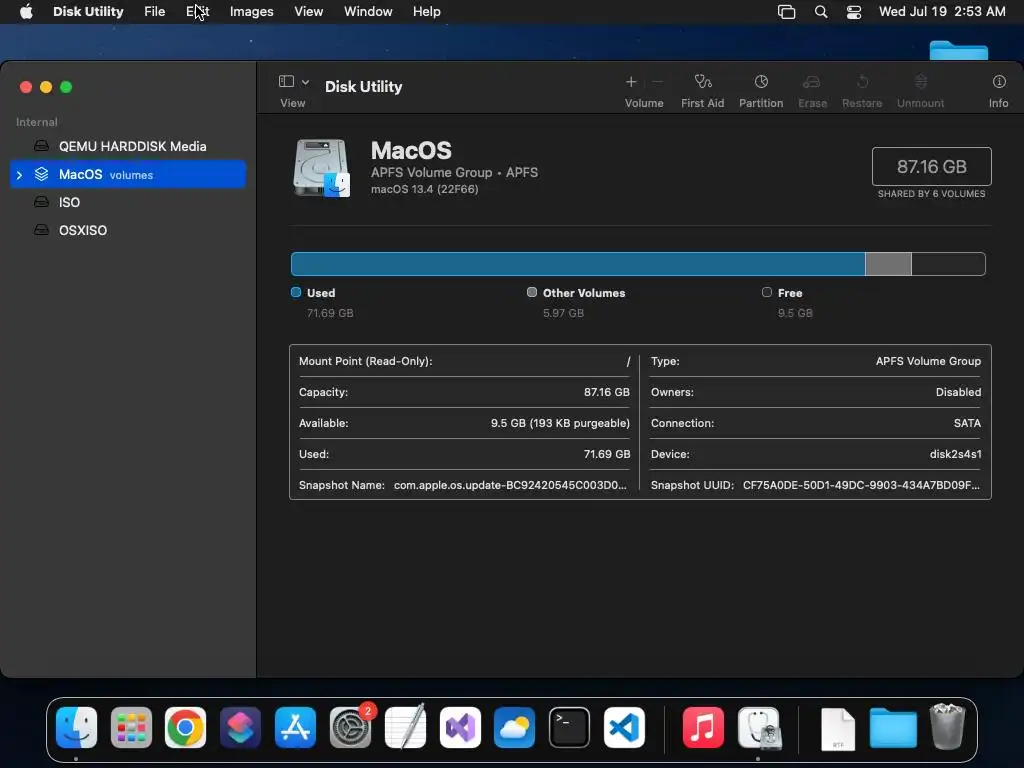This screenshot has width=1024, height=768.
Task: Click the blue Used legend swatch
Action: pyautogui.click(x=296, y=293)
